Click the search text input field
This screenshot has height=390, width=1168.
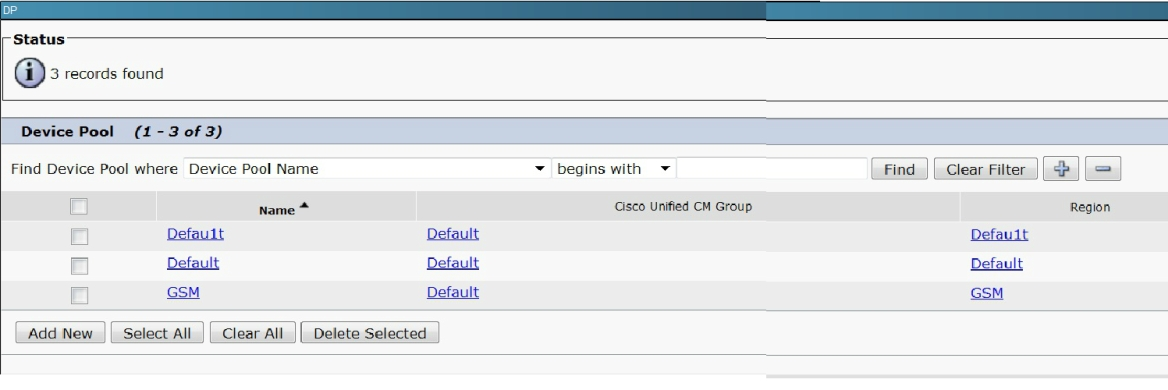pyautogui.click(x=772, y=169)
